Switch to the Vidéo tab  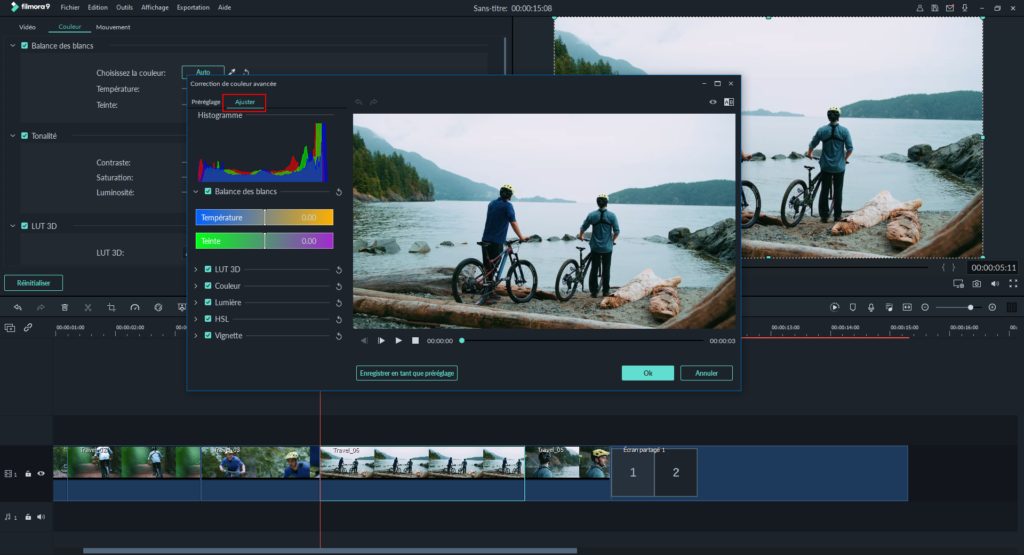[x=27, y=27]
